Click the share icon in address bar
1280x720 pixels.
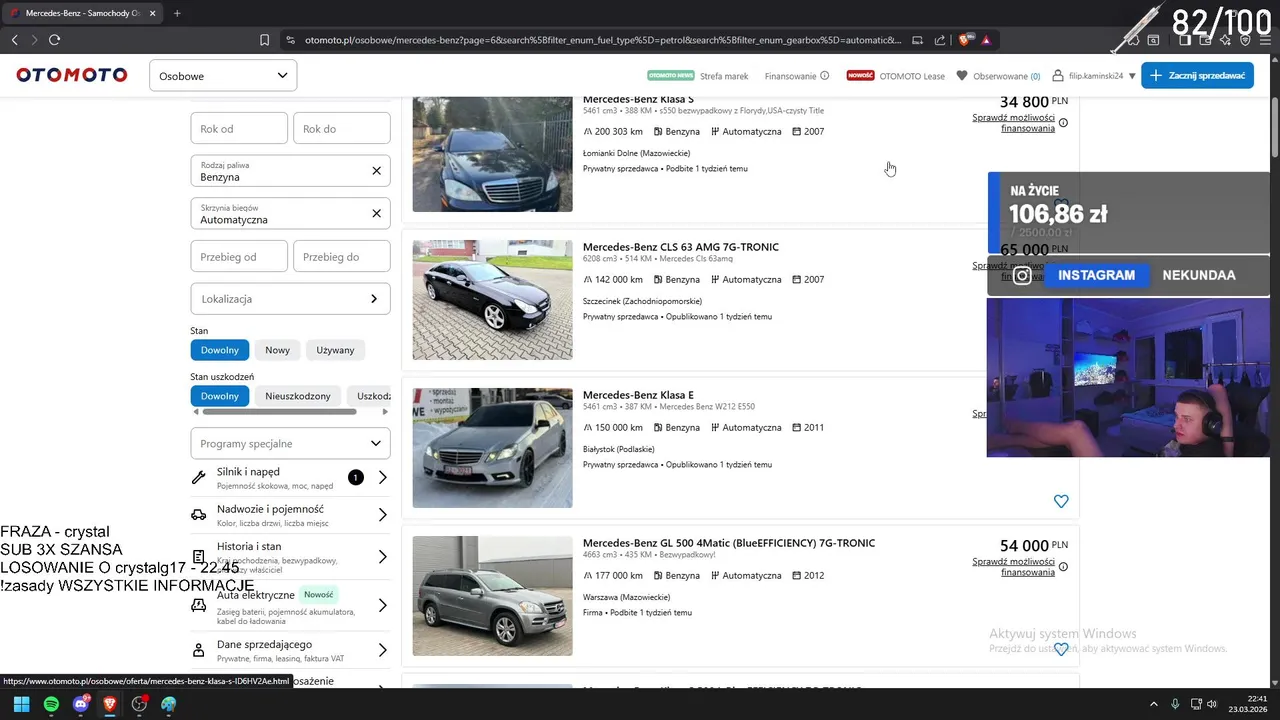(x=940, y=40)
